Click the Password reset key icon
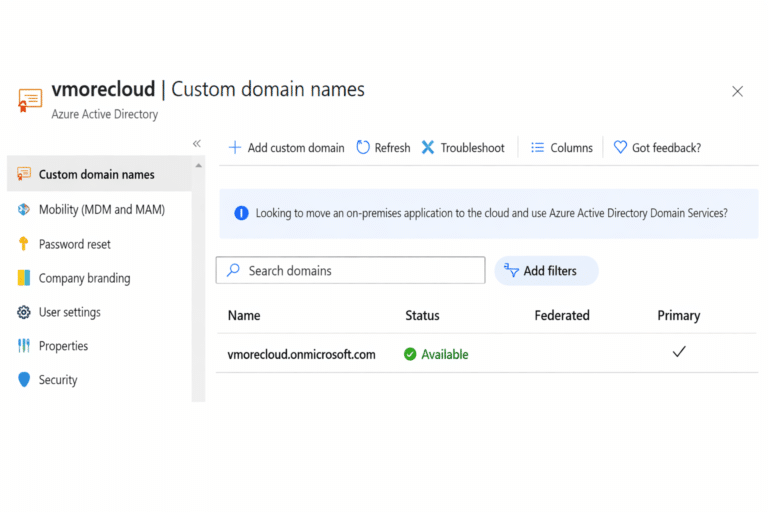Viewport: 768px width, 512px height. coord(24,244)
